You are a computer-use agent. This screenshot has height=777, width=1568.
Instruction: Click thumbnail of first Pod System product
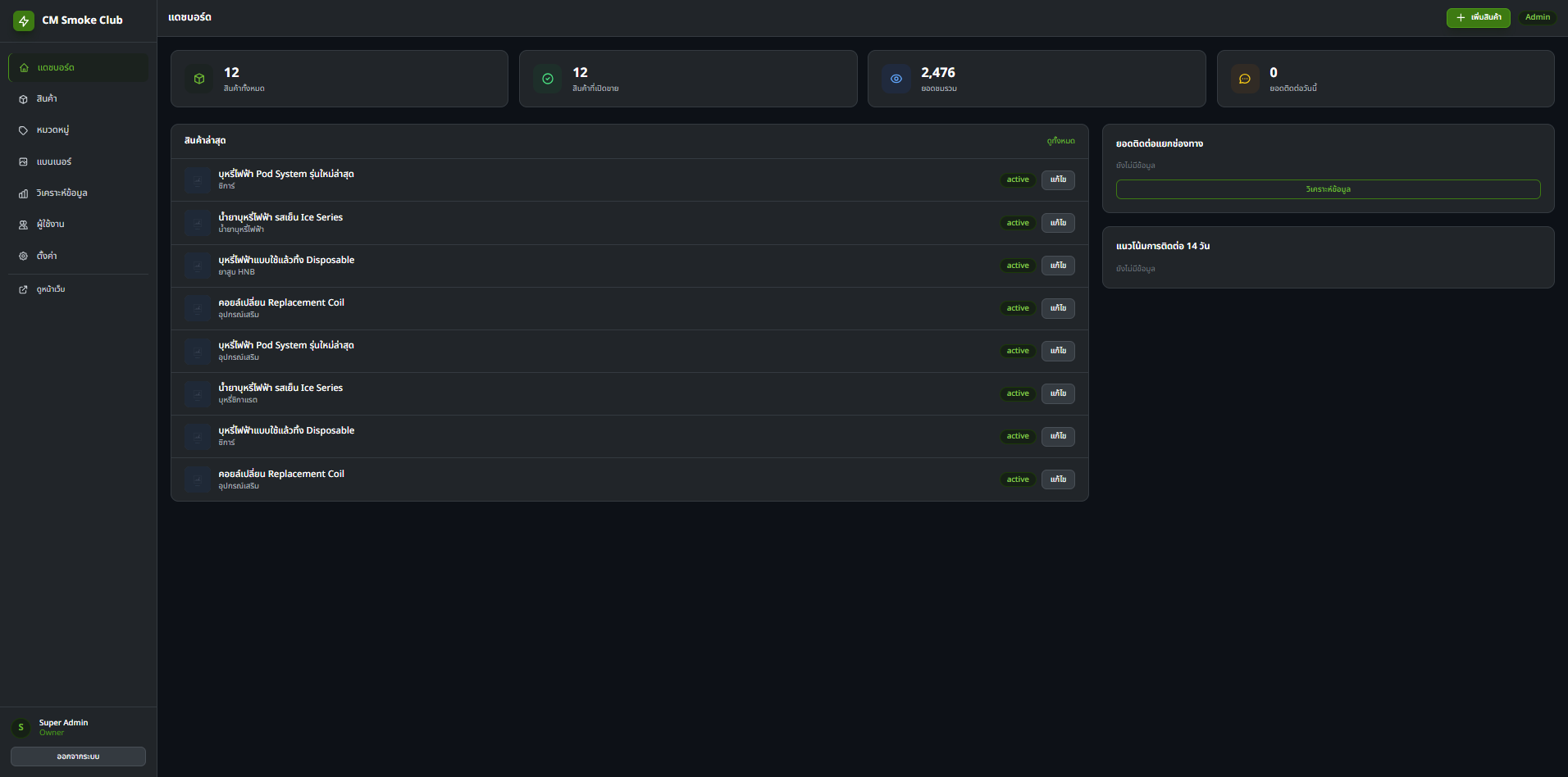point(198,179)
